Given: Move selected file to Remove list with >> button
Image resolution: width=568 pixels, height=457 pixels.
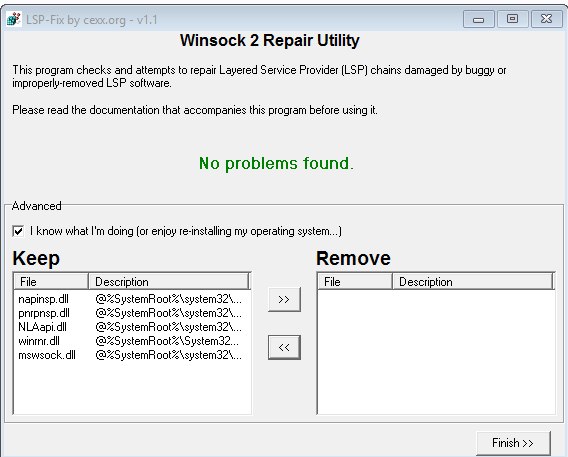Looking at the screenshot, I should (x=284, y=299).
